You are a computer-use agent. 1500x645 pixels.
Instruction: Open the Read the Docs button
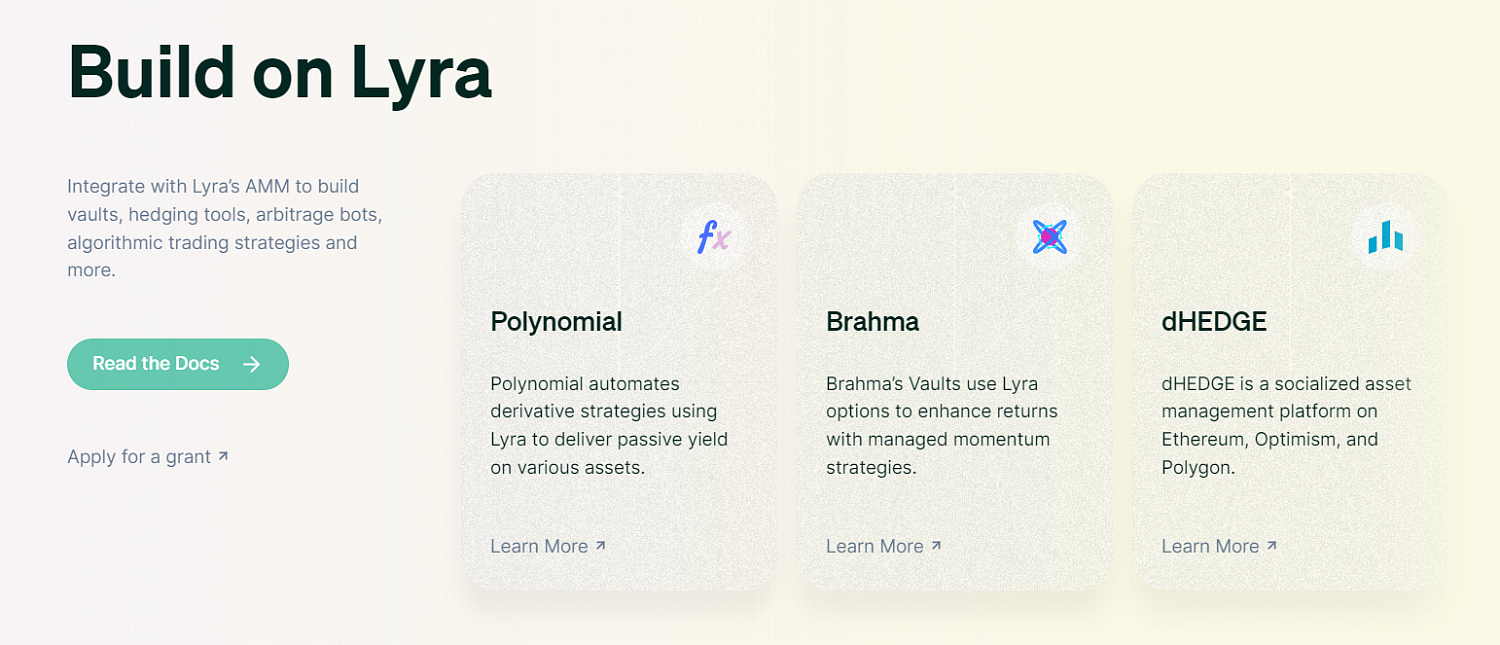click(178, 364)
